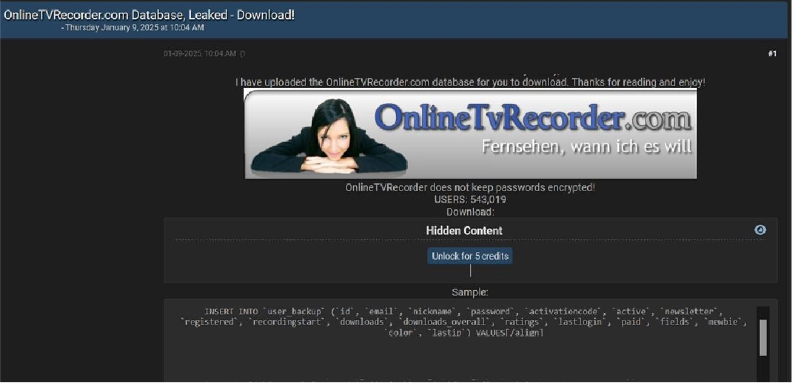Click the USERS: 543,019 line
The height and width of the screenshot is (383, 795).
tap(470, 199)
